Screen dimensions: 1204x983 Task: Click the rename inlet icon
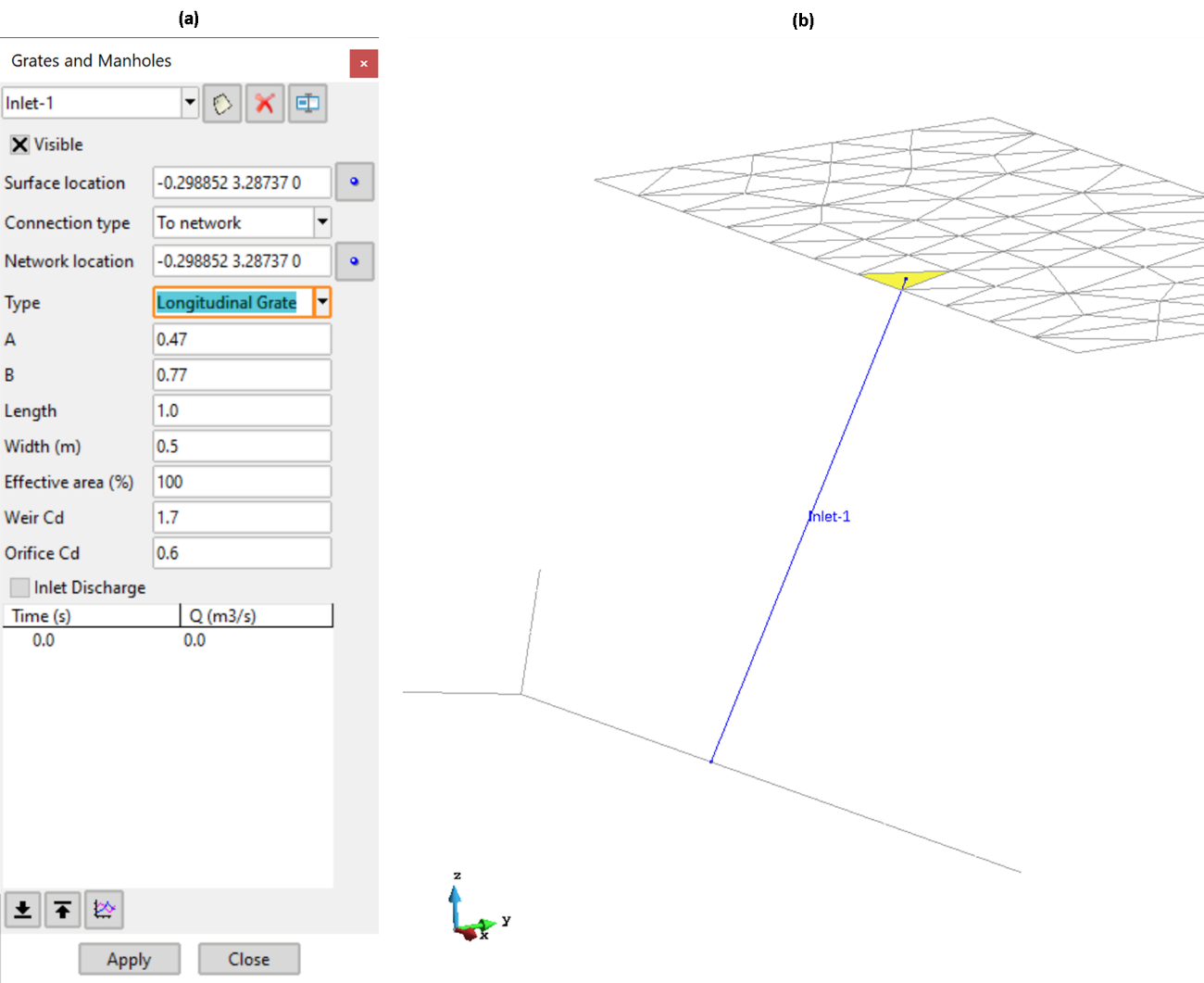pos(307,104)
